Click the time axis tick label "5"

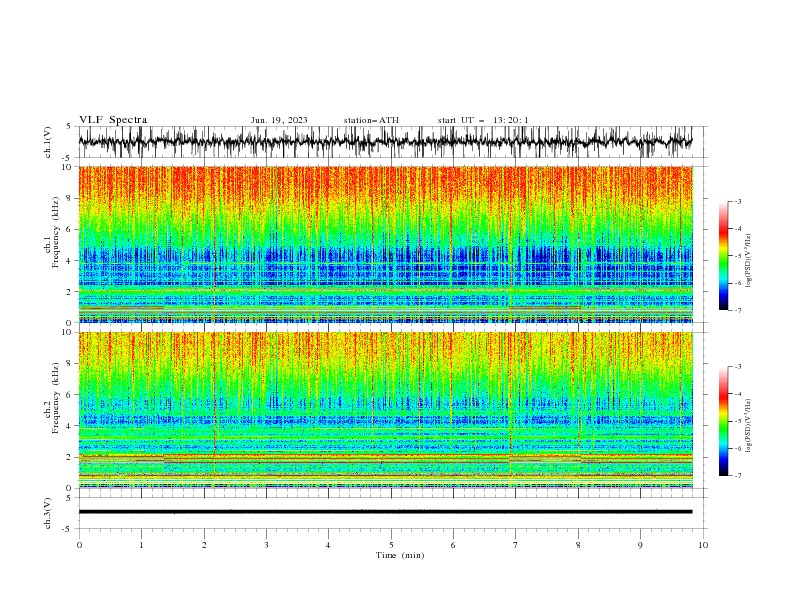pyautogui.click(x=391, y=545)
